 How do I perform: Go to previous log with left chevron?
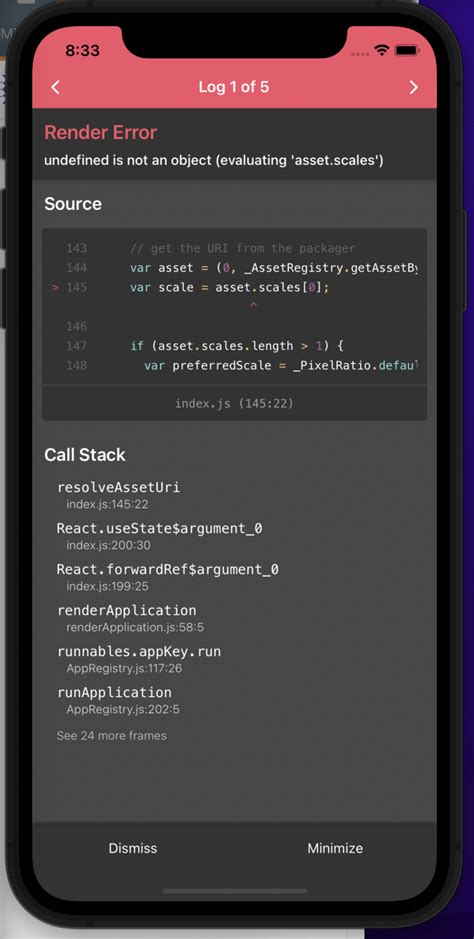click(55, 87)
